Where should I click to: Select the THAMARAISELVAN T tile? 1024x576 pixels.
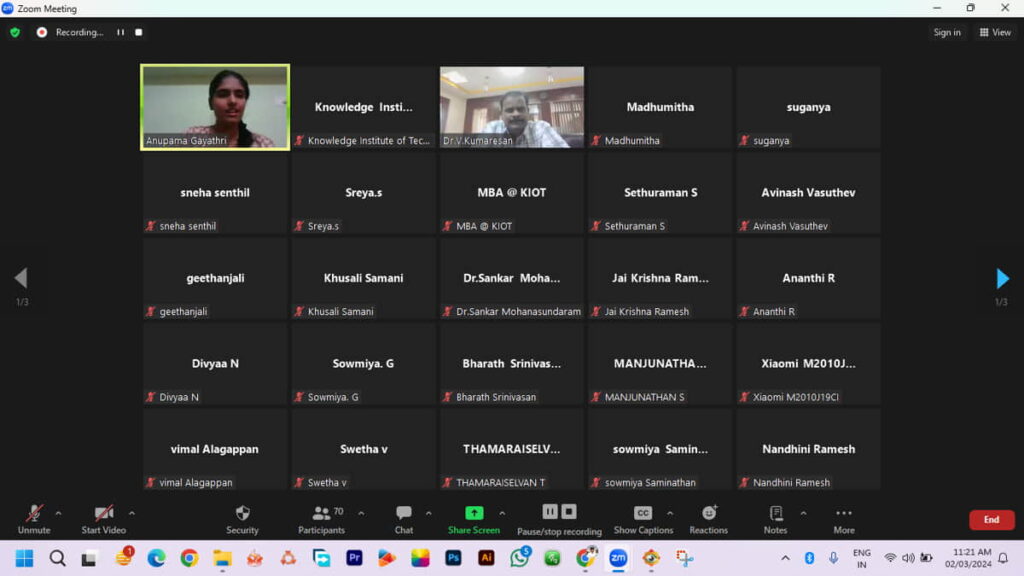click(512, 449)
